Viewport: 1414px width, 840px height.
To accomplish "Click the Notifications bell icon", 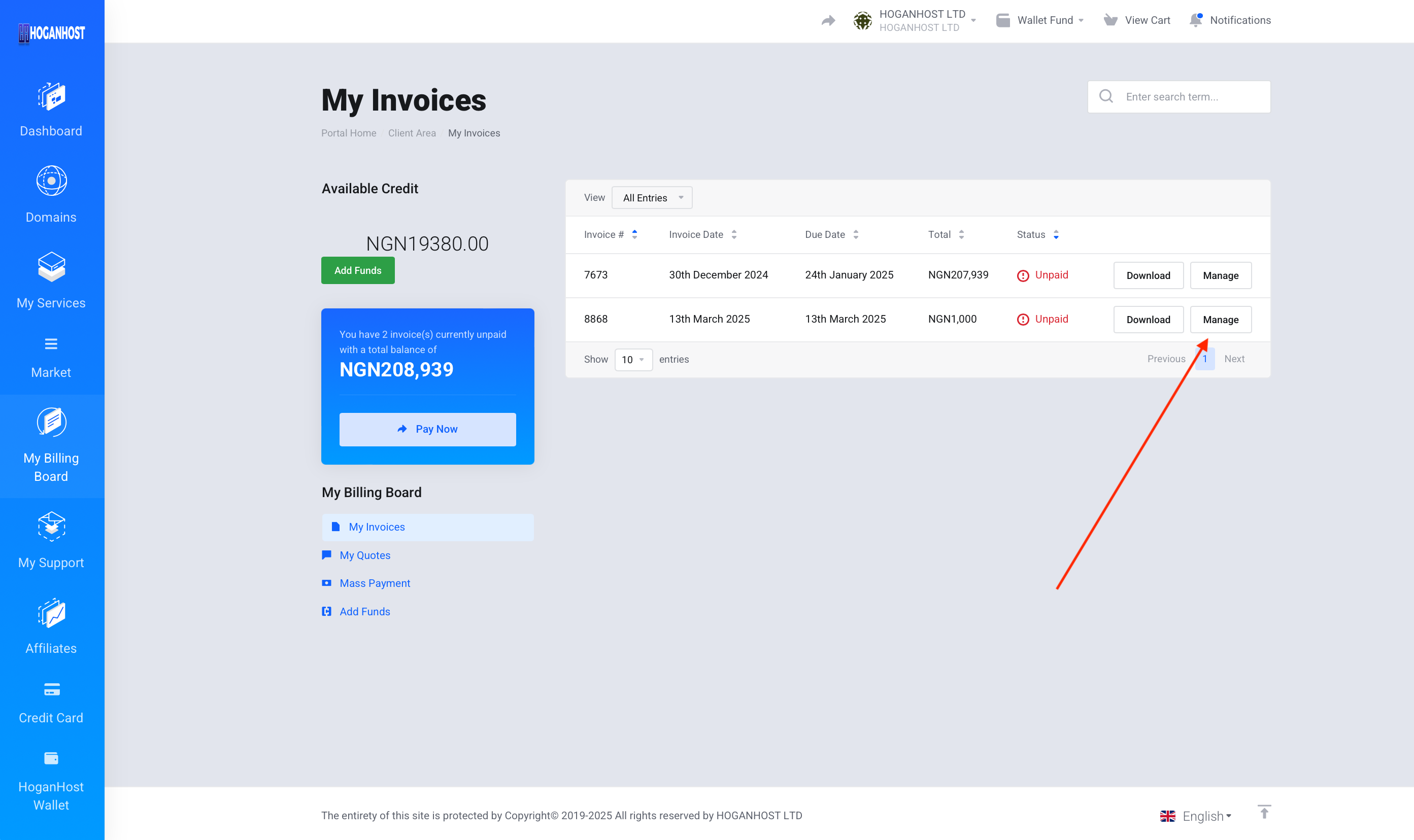I will coord(1195,20).
